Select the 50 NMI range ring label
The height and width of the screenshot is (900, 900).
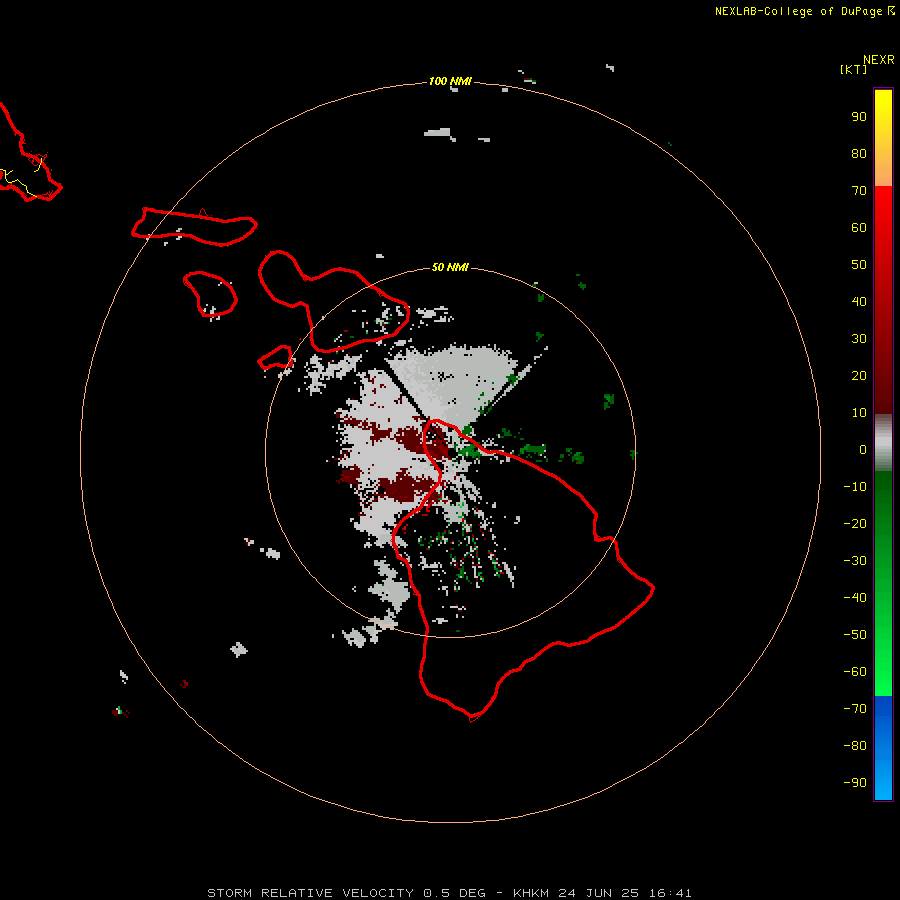pyautogui.click(x=450, y=267)
